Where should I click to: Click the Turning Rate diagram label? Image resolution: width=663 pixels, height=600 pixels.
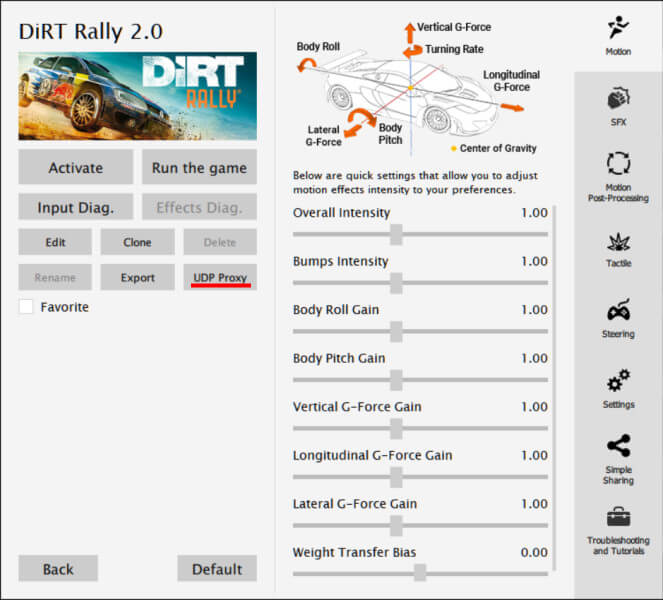point(454,49)
